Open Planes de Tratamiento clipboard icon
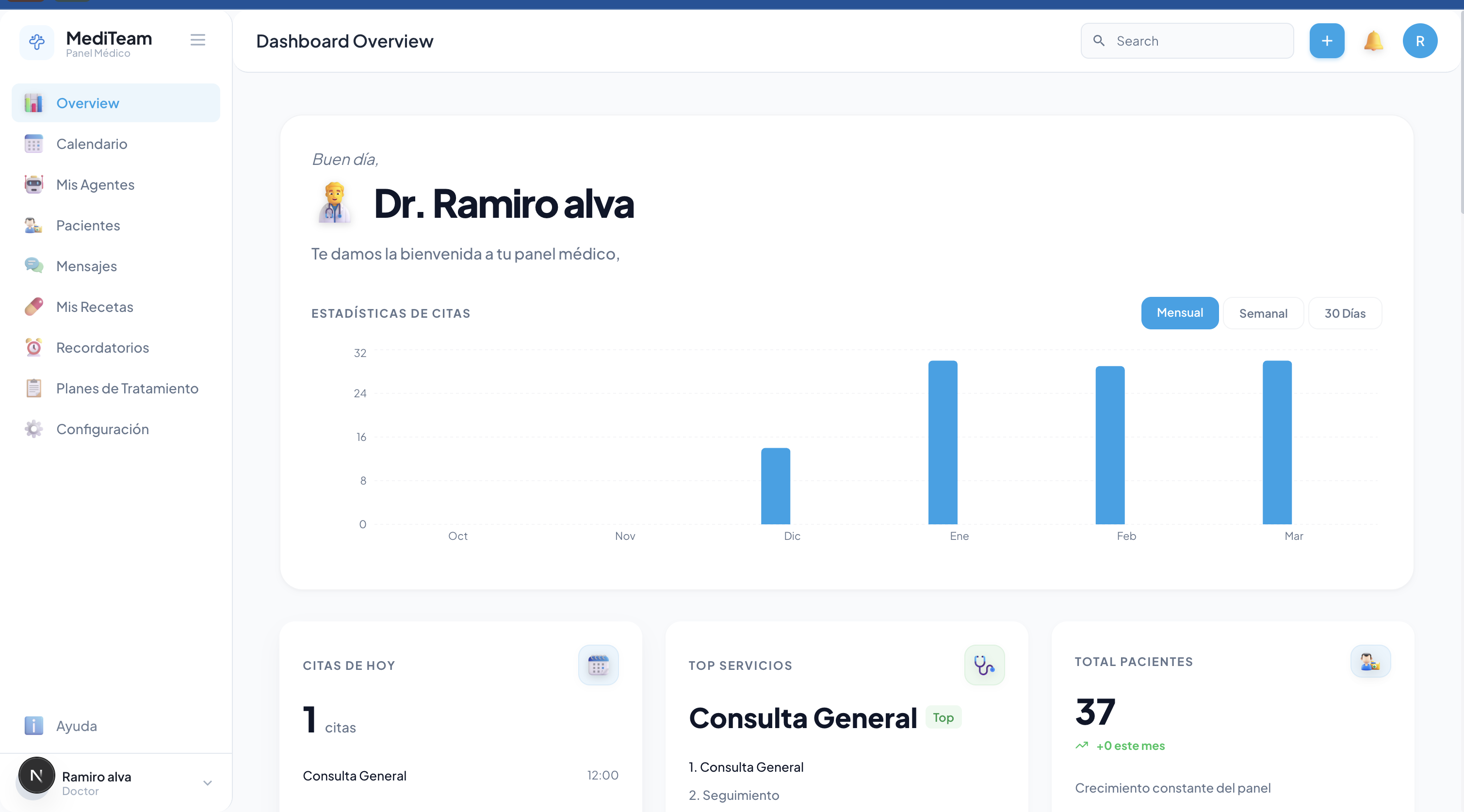 pos(33,388)
